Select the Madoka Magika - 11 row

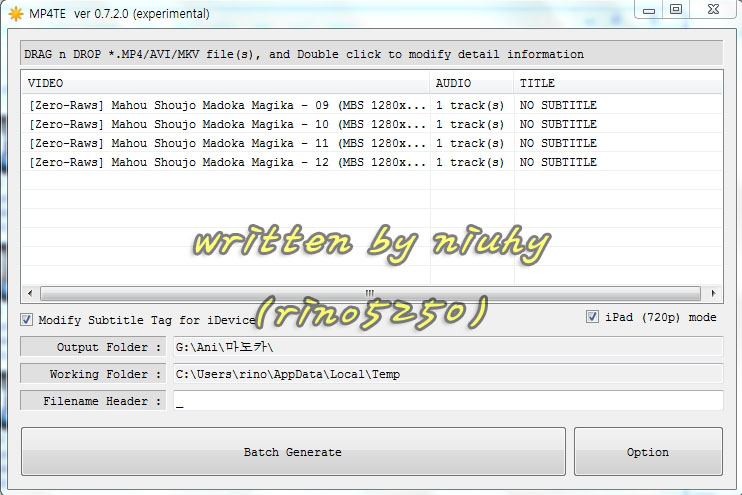click(x=372, y=143)
